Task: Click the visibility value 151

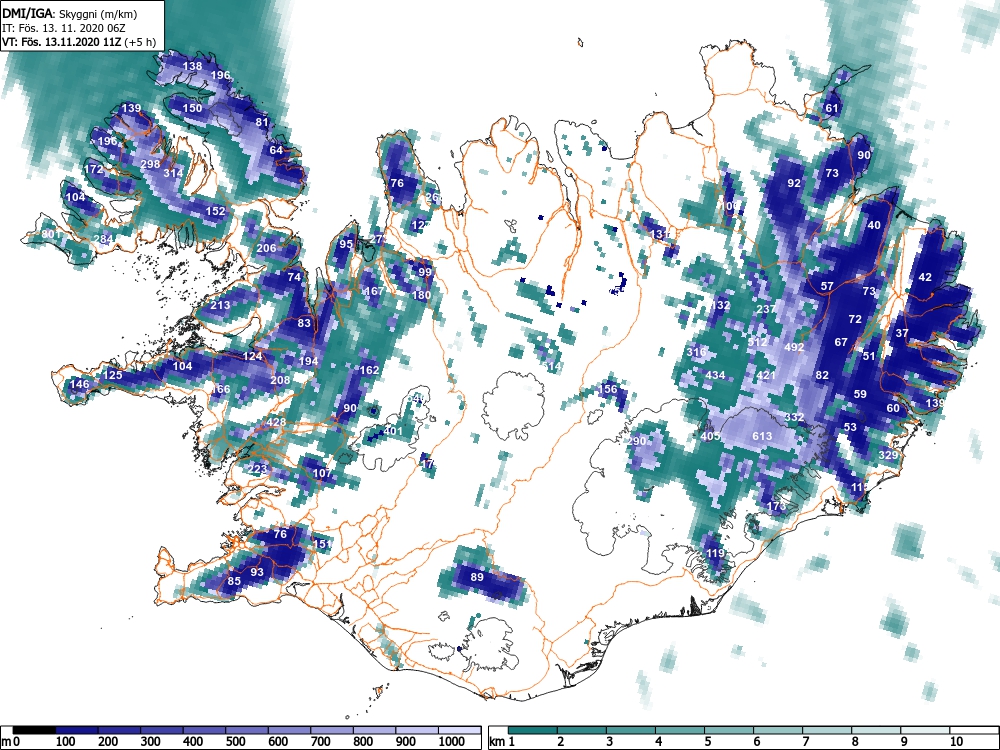Action: pos(322,544)
